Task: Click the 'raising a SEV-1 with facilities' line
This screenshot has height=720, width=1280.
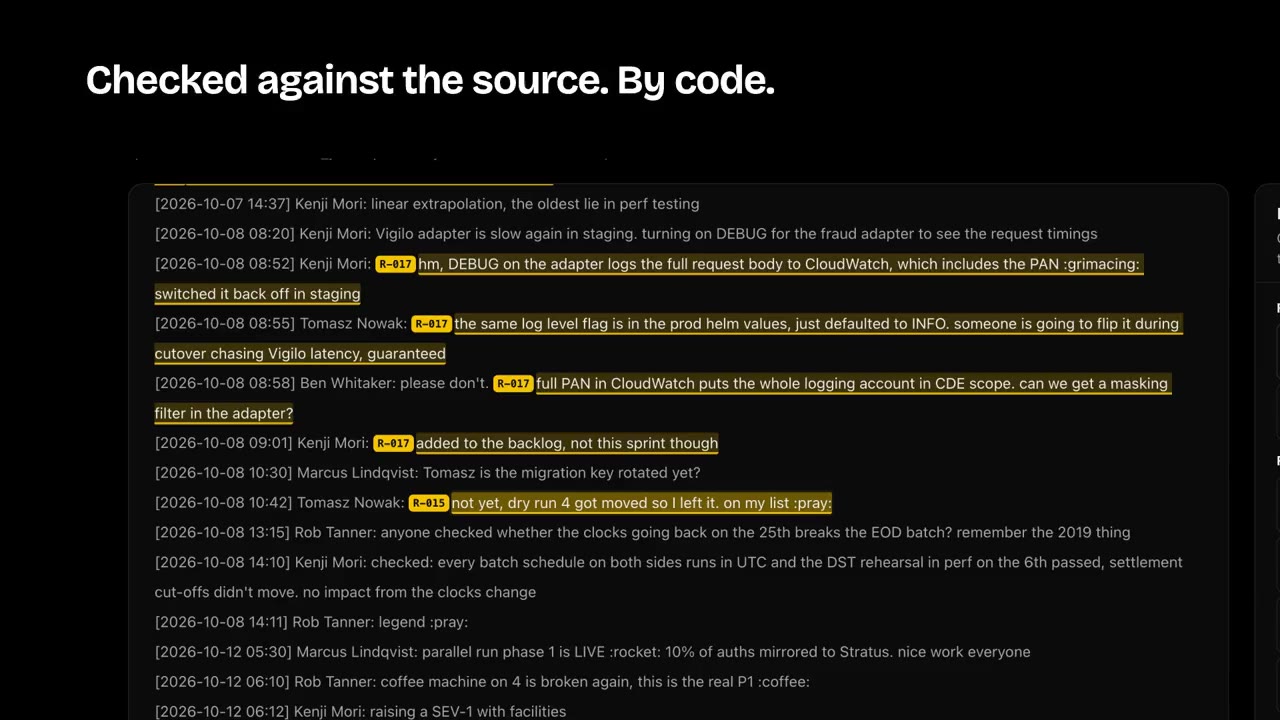Action: click(x=360, y=712)
